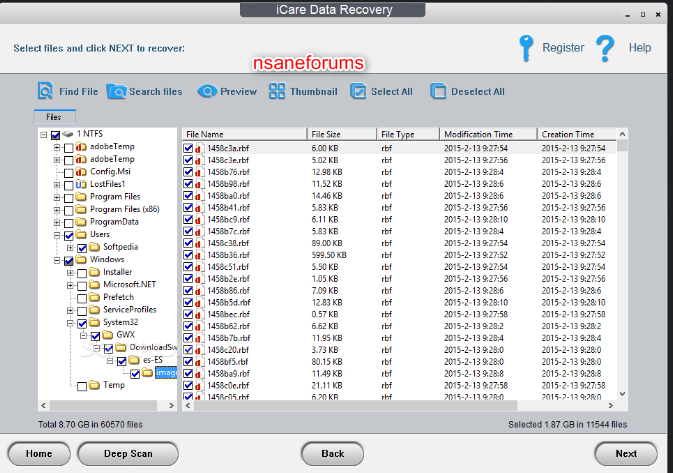Sort by File Size column header
673x473 pixels.
pos(342,134)
